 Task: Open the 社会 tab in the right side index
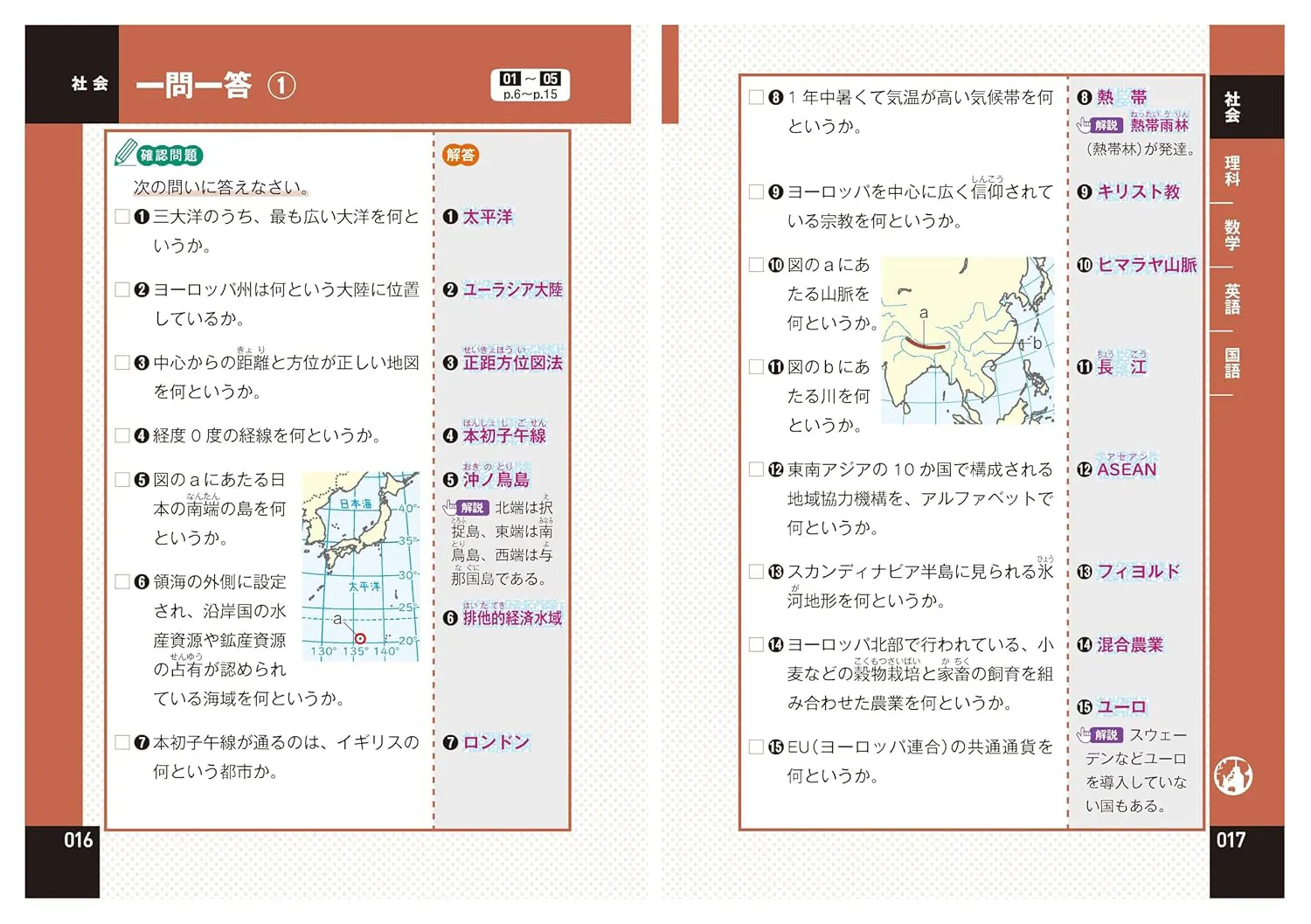(x=1232, y=107)
